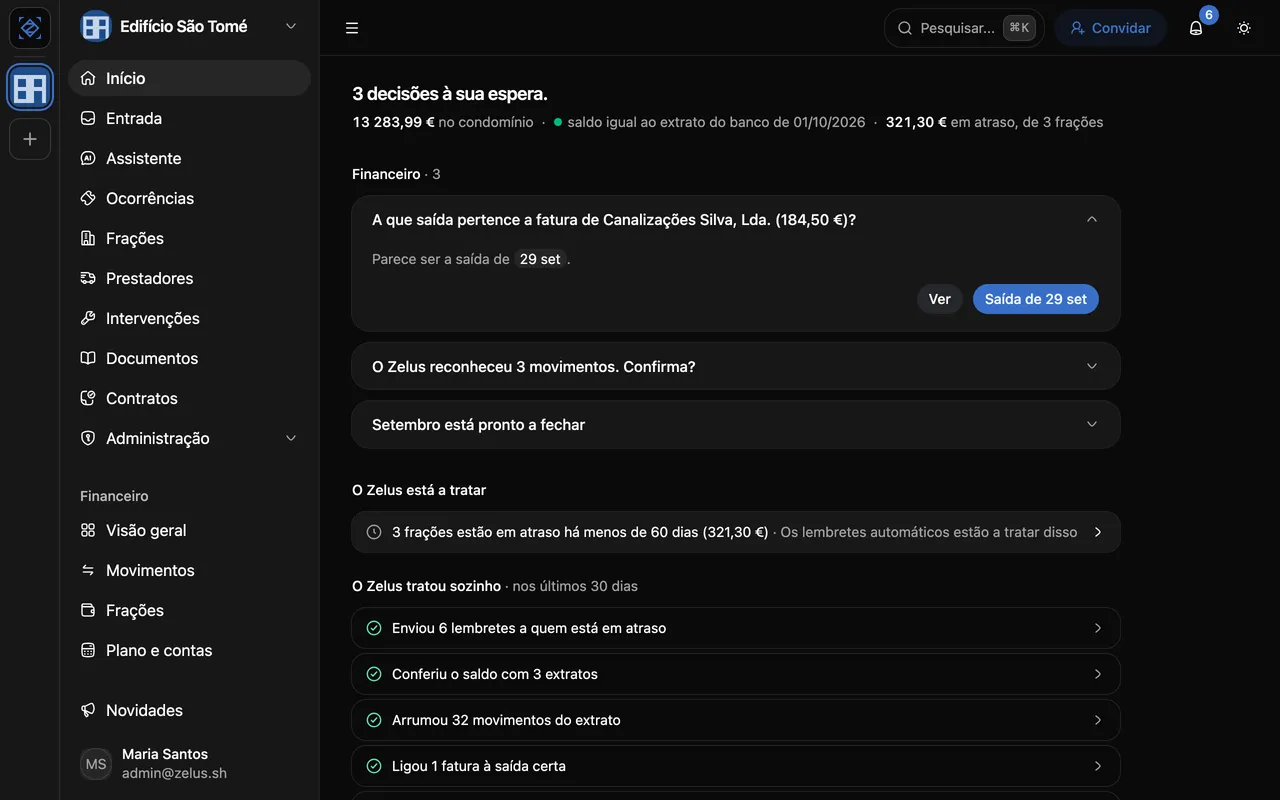Screen dimensions: 1280x800
Task: Go to Ocorrências in the sidebar
Action: point(189,198)
